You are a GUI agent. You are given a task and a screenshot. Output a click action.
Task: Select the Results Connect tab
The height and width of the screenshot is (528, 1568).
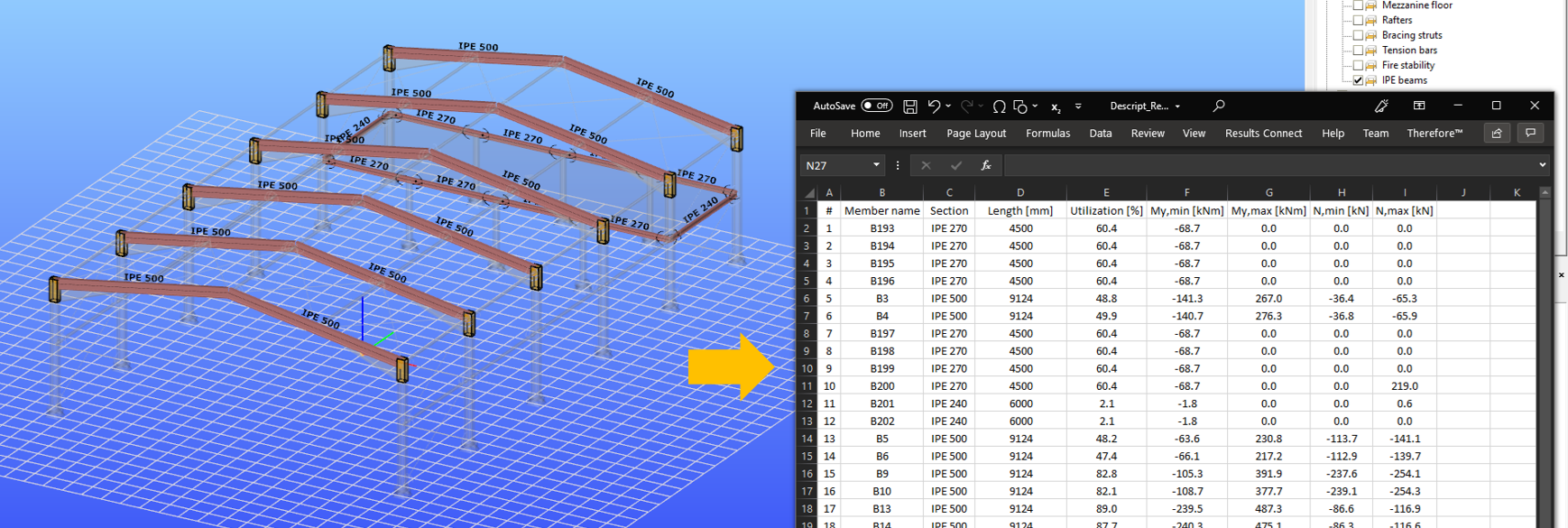coord(1263,133)
